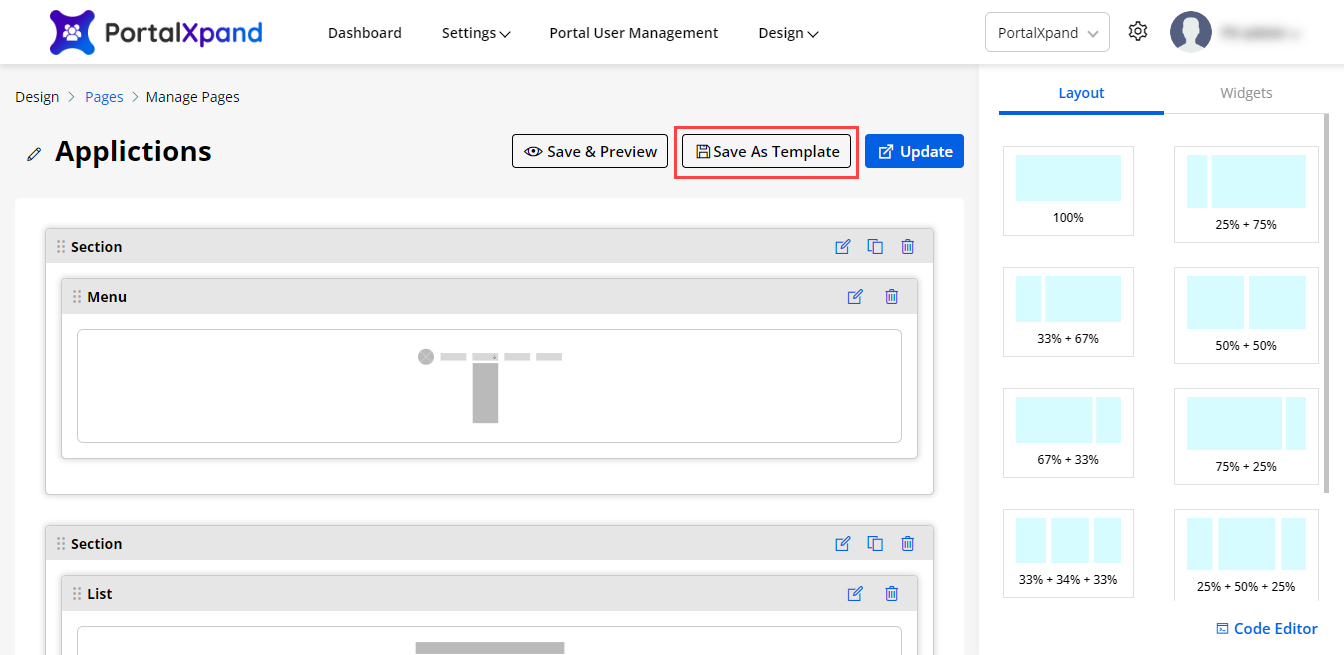The width and height of the screenshot is (1344, 655).
Task: Click the Save & Preview button
Action: pyautogui.click(x=590, y=152)
